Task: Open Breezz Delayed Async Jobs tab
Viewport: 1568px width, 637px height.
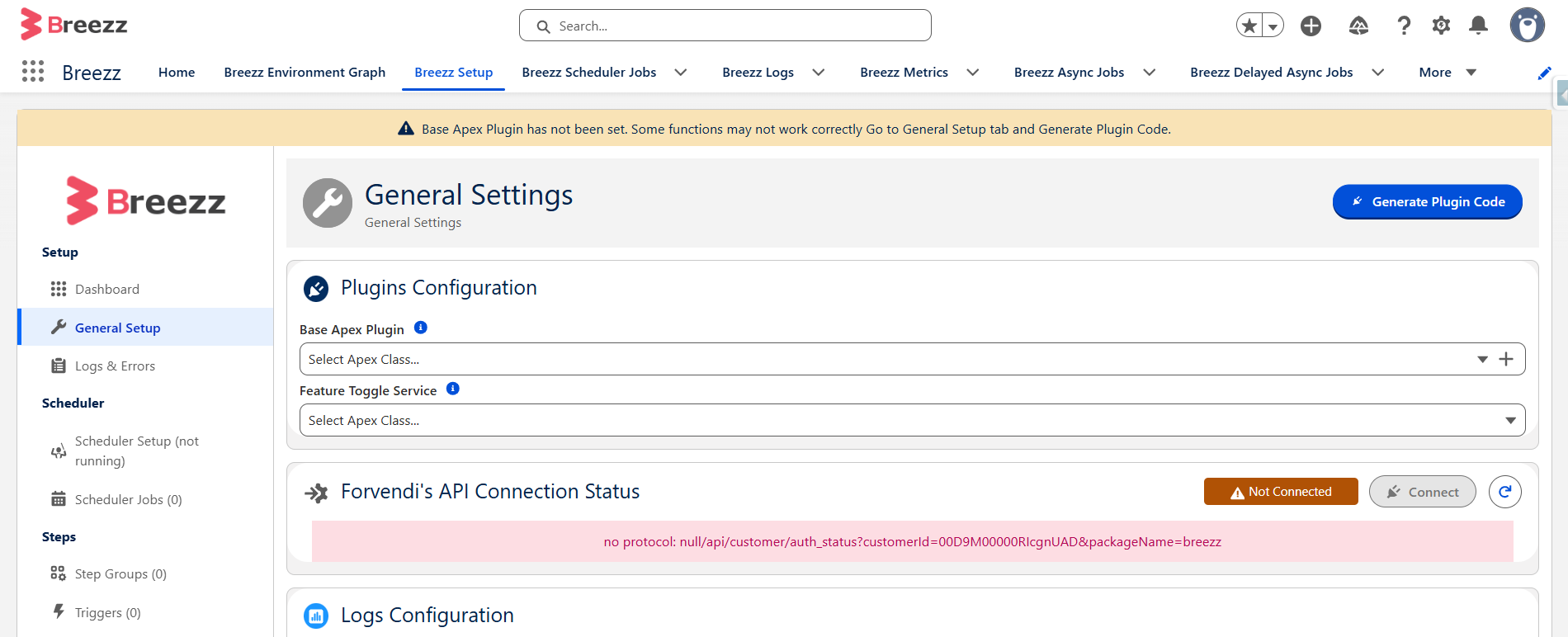Action: click(1271, 73)
